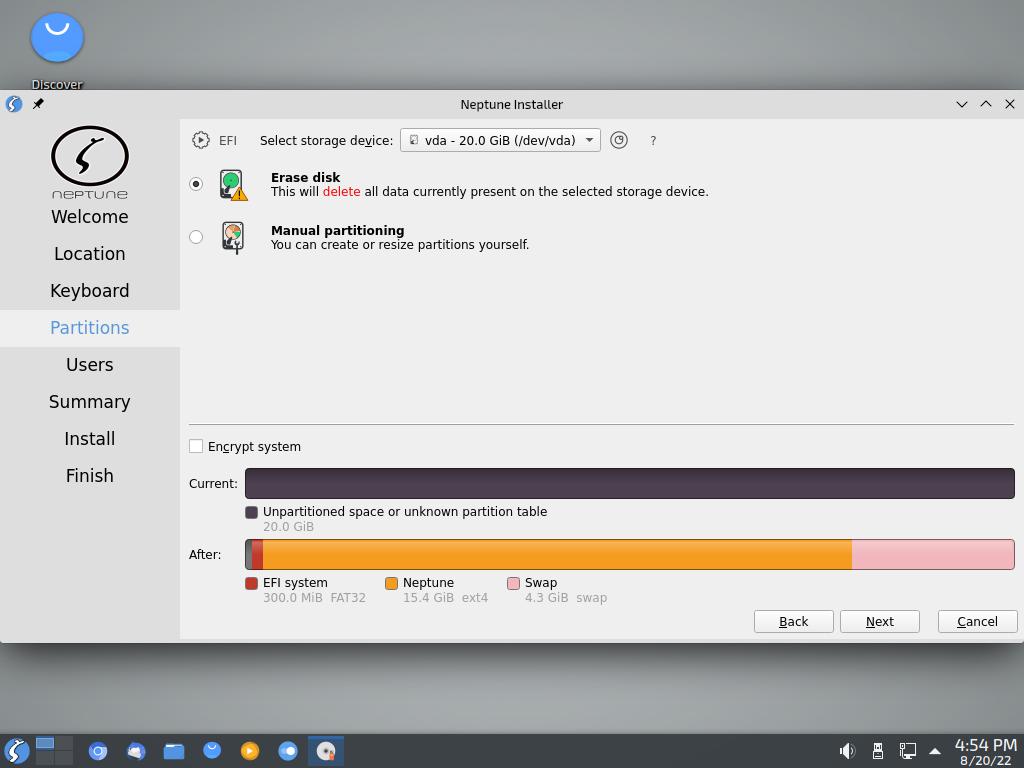Viewport: 1024px width, 768px height.
Task: Open window menu icon in title bar
Action: click(14, 104)
